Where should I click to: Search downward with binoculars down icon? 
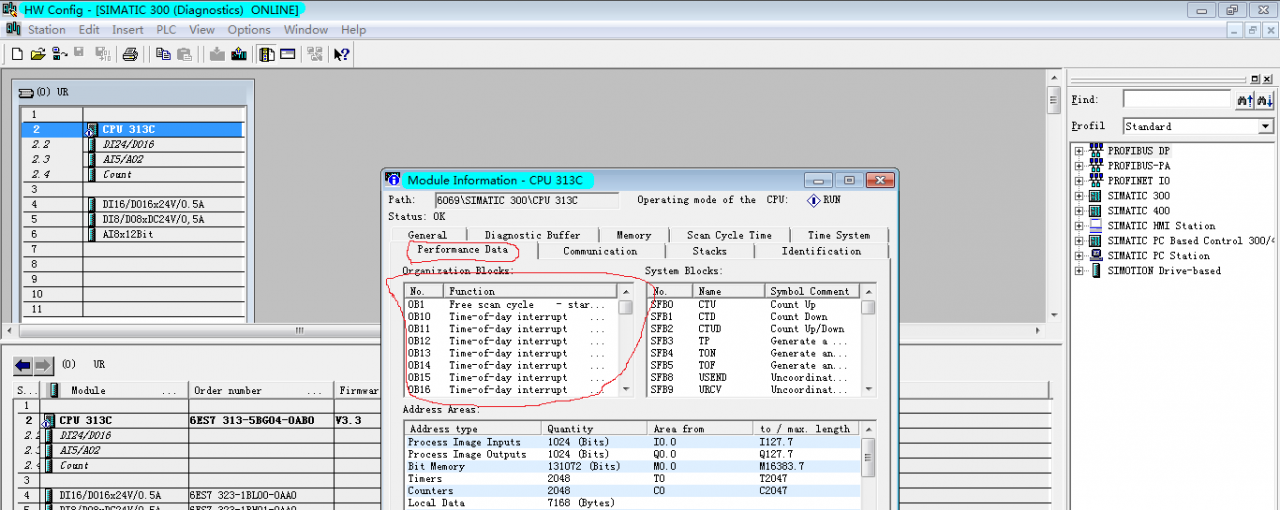point(1265,100)
